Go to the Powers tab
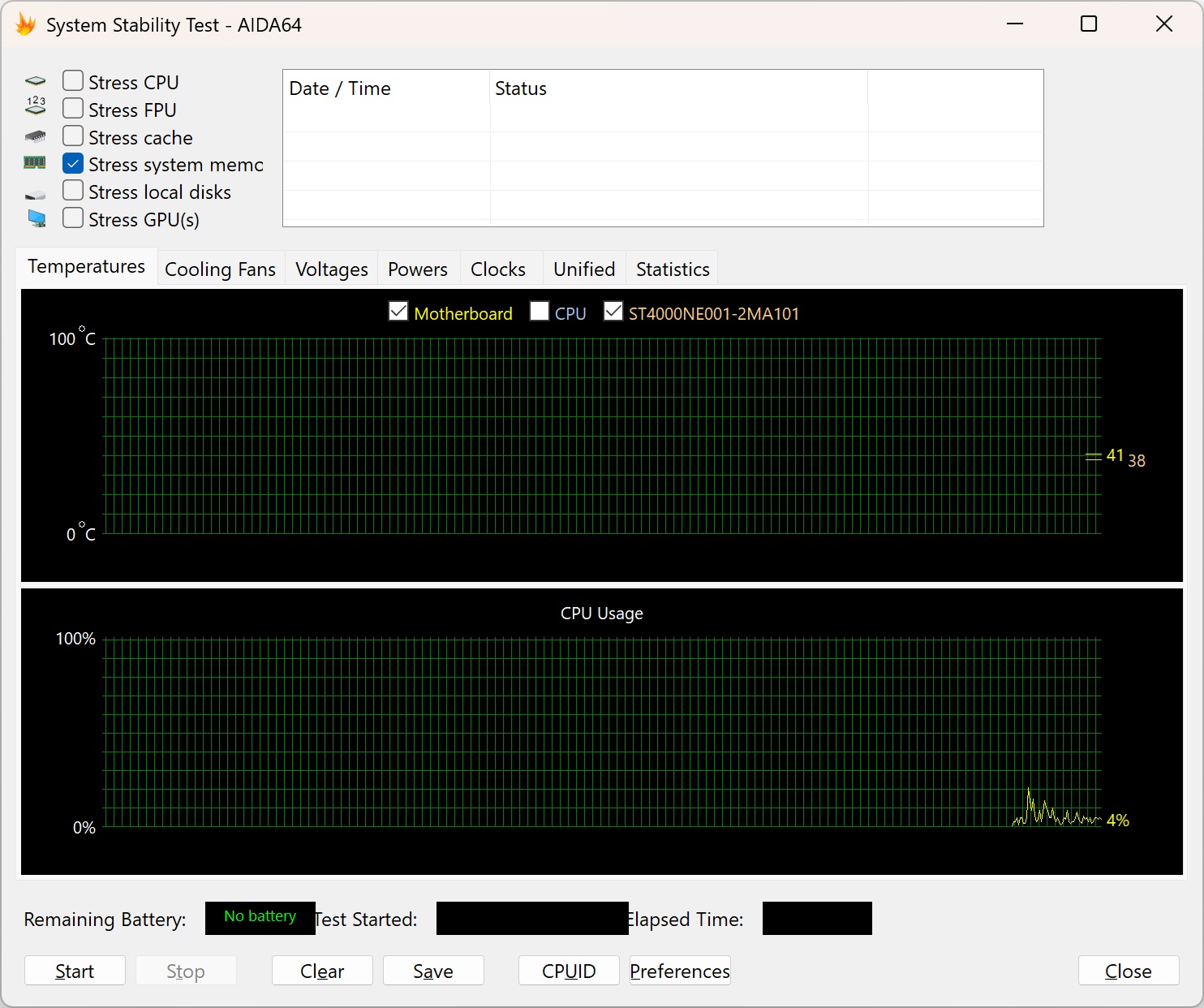This screenshot has width=1204, height=1008. click(418, 269)
